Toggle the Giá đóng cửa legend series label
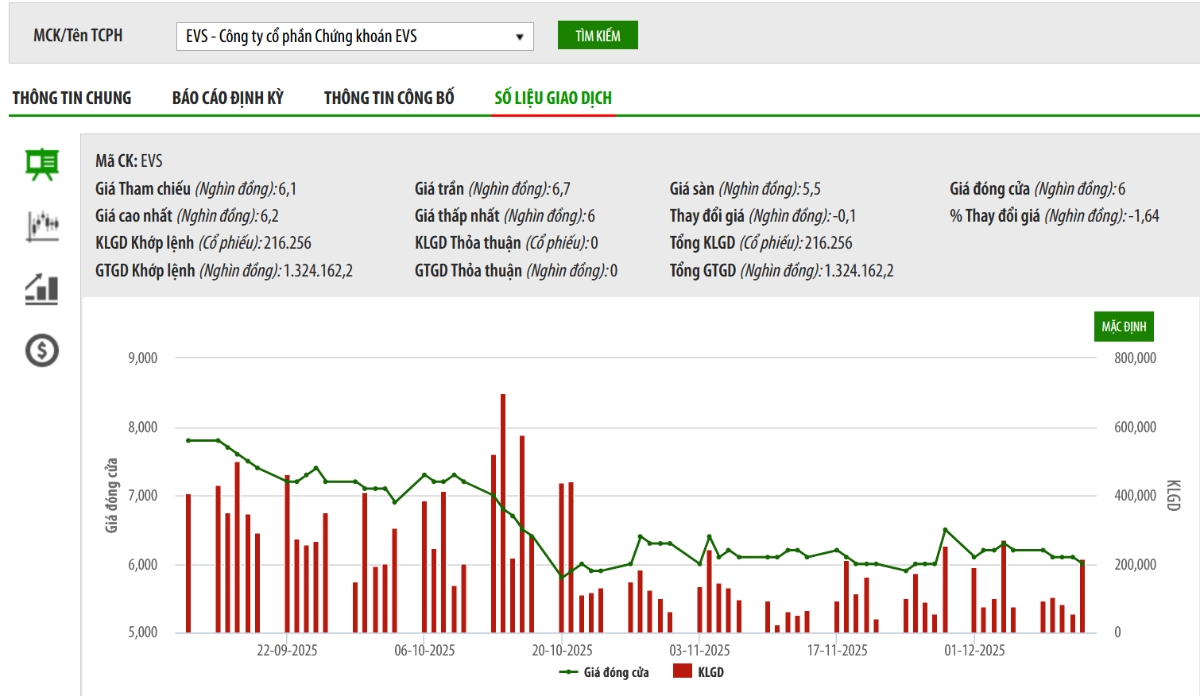 [618, 672]
